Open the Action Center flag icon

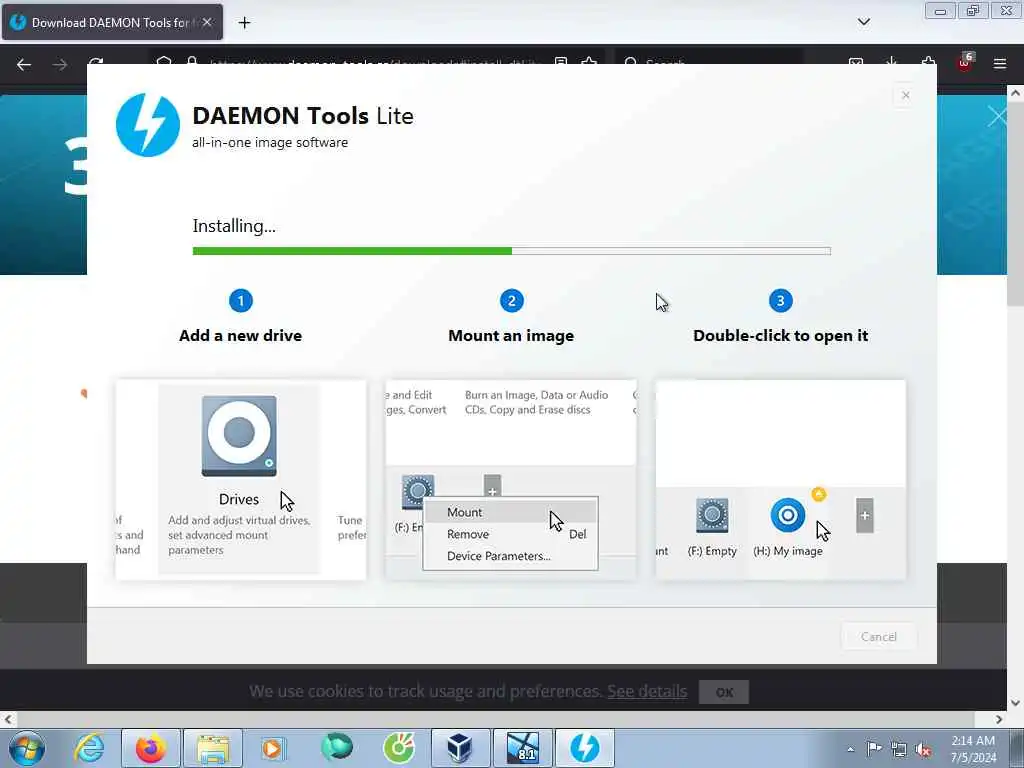point(874,748)
